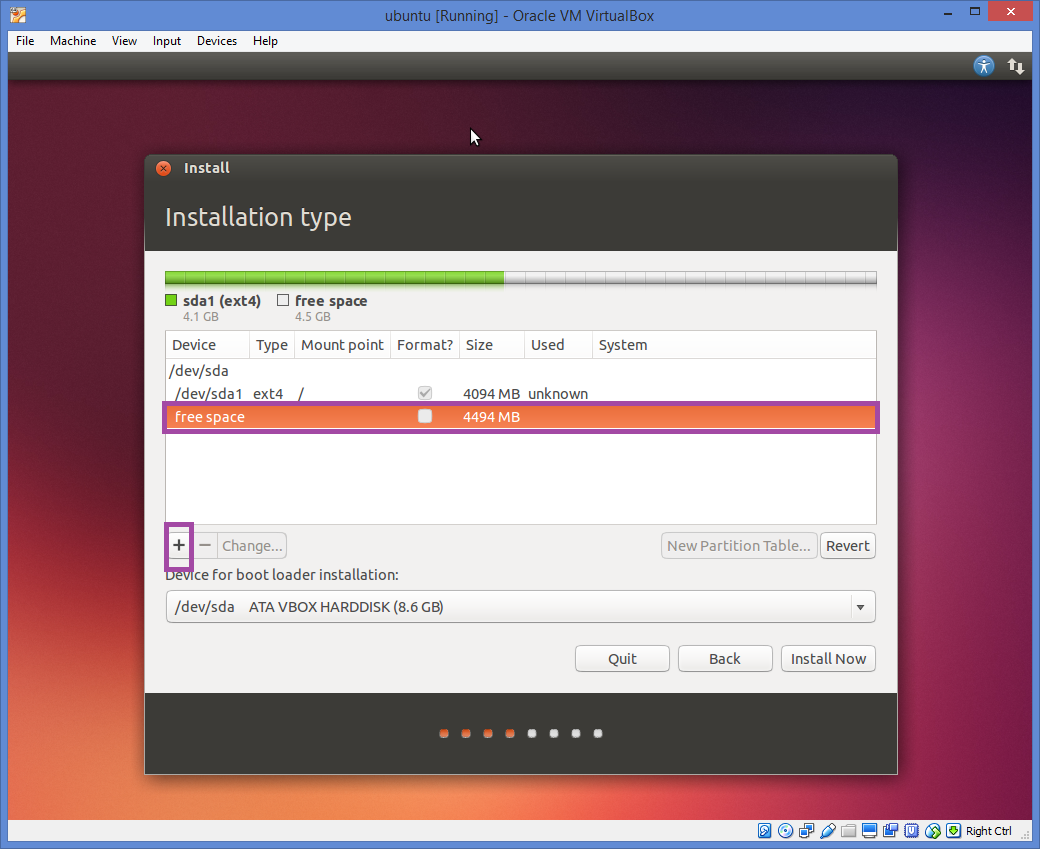The width and height of the screenshot is (1040, 849).
Task: Click the minus remove partition button
Action: [205, 545]
